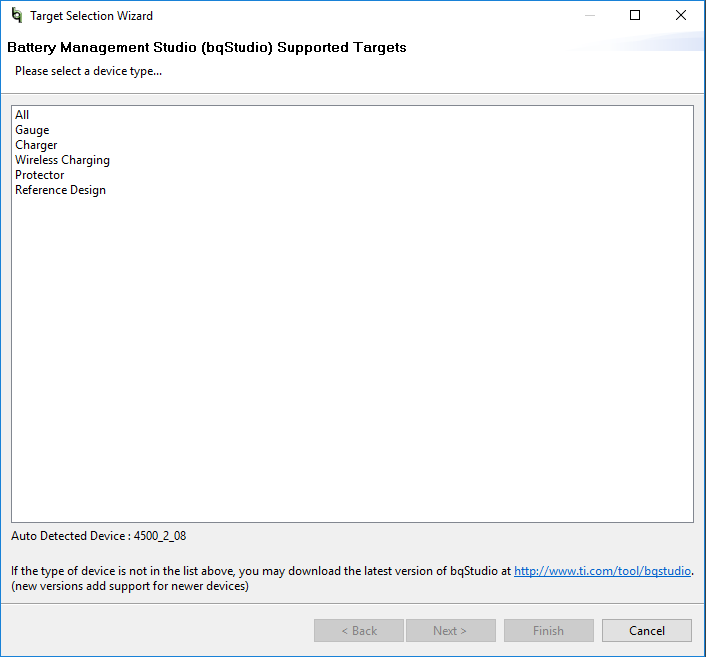Close the Target Selection Wizard window
Screen dimensions: 706x657
681,15
